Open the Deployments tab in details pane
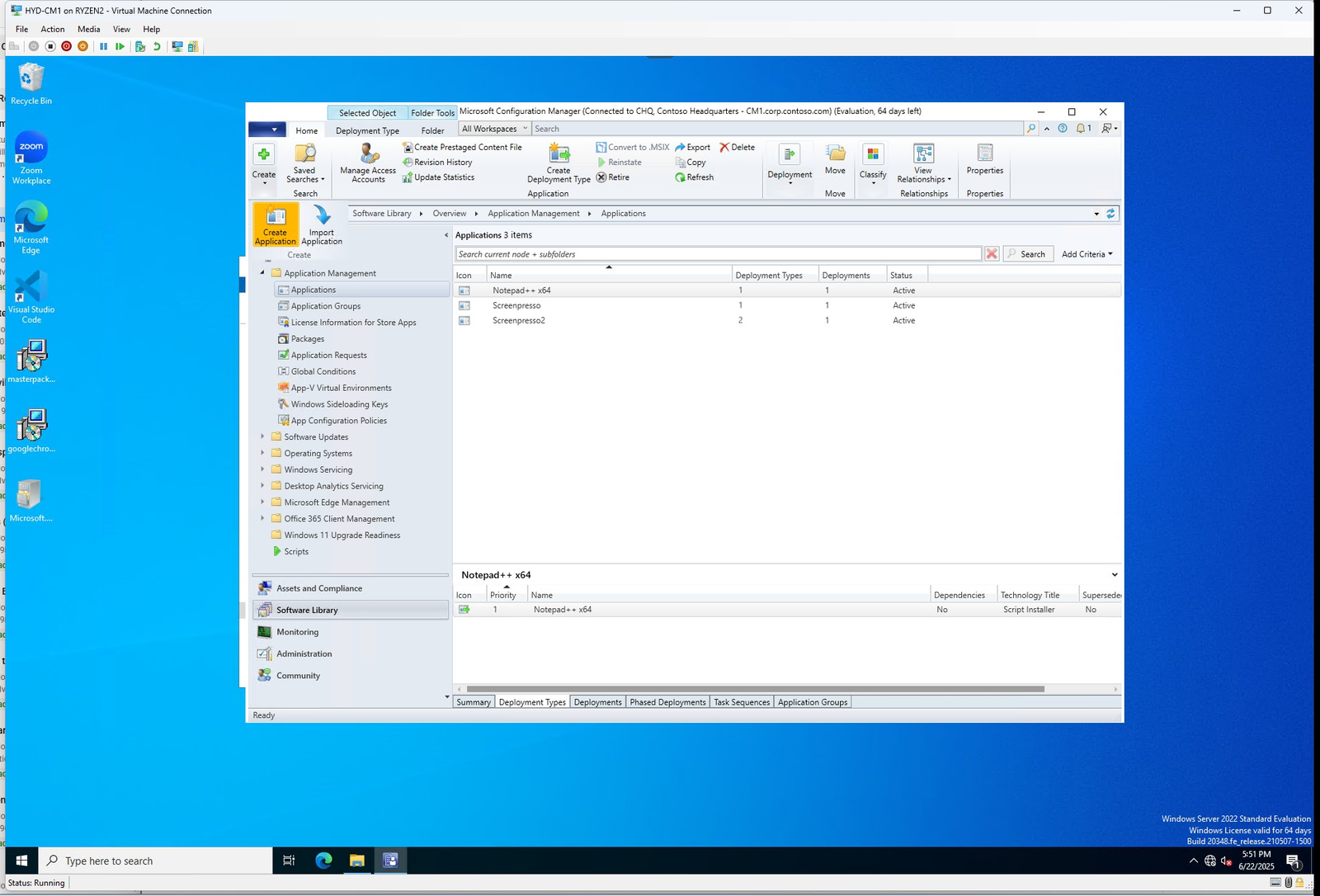The width and height of the screenshot is (1320, 896). click(597, 701)
